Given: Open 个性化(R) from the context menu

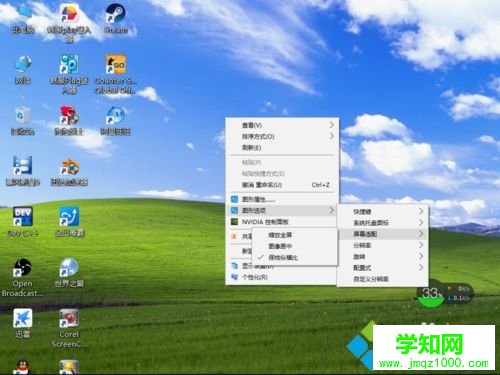Looking at the screenshot, I should tap(283, 277).
